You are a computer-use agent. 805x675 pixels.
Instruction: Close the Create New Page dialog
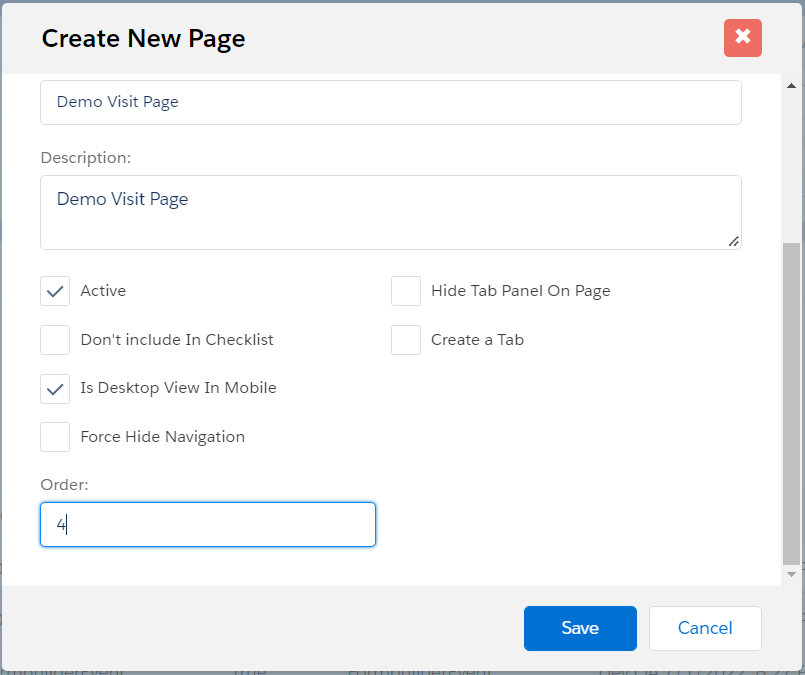pyautogui.click(x=742, y=38)
